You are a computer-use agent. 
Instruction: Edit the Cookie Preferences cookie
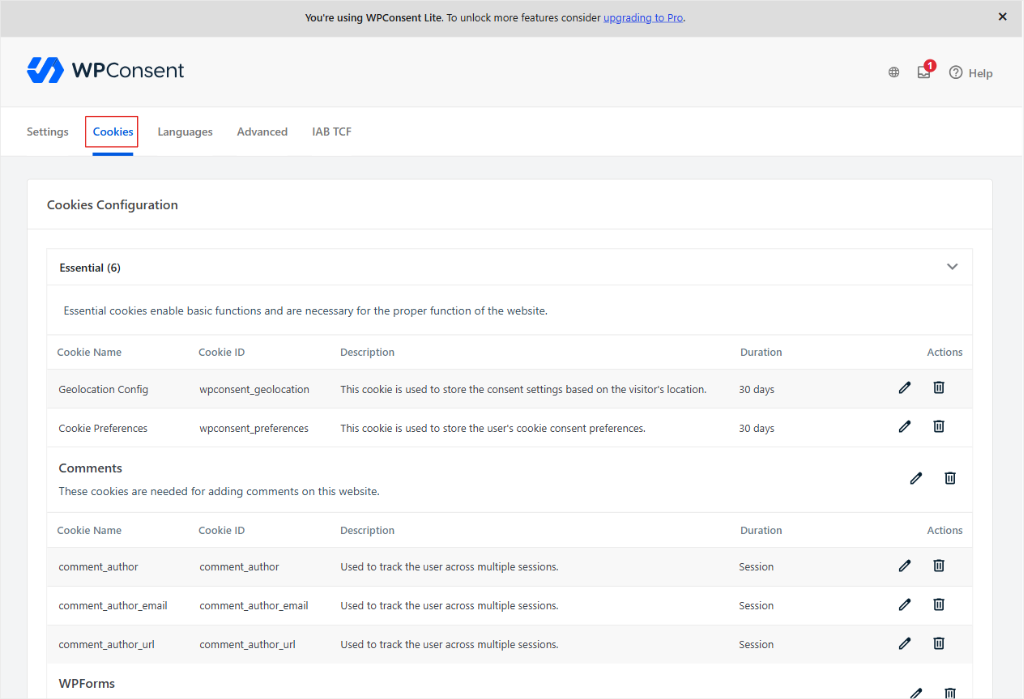tap(904, 427)
